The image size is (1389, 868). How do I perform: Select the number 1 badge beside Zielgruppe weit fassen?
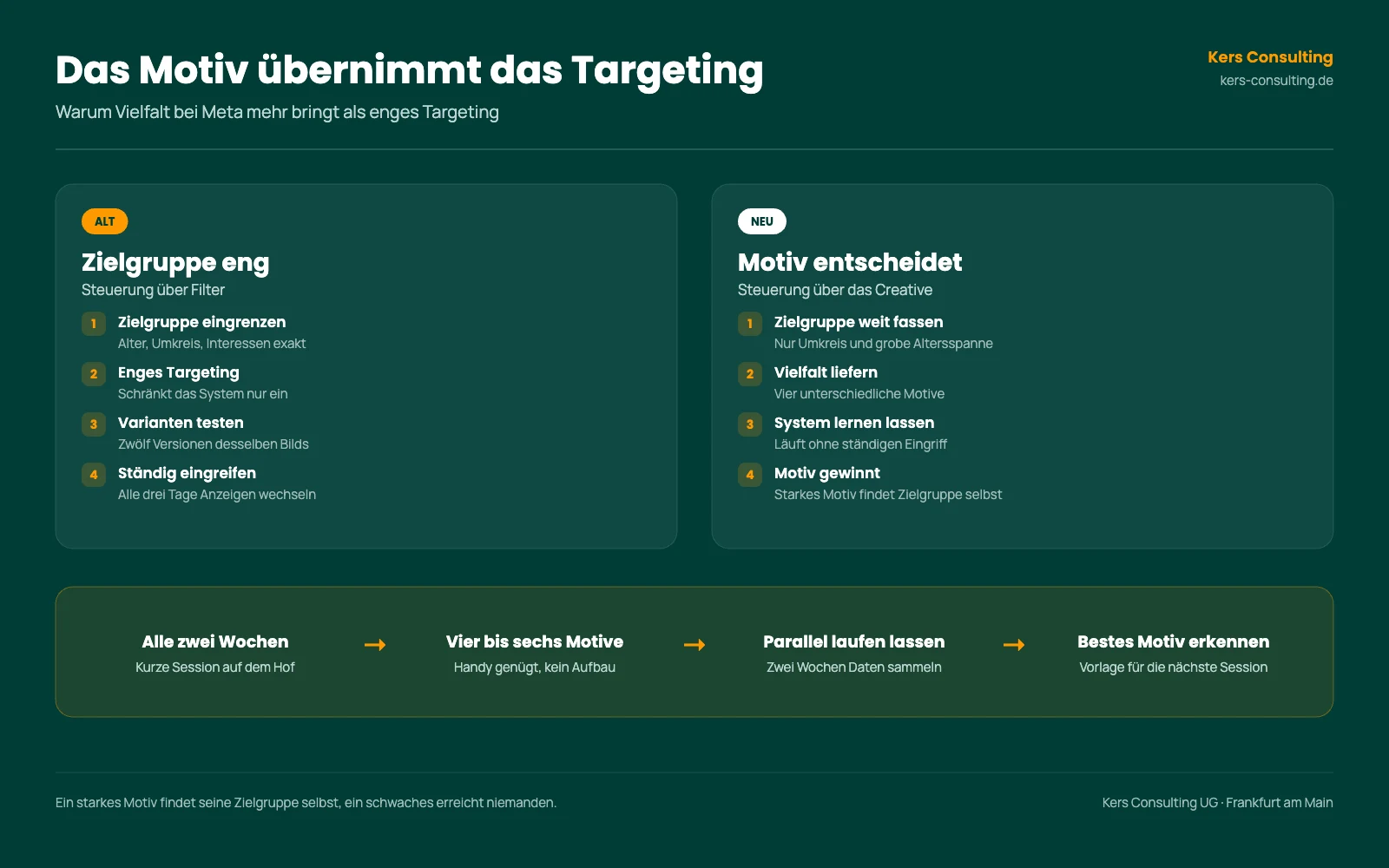(750, 324)
